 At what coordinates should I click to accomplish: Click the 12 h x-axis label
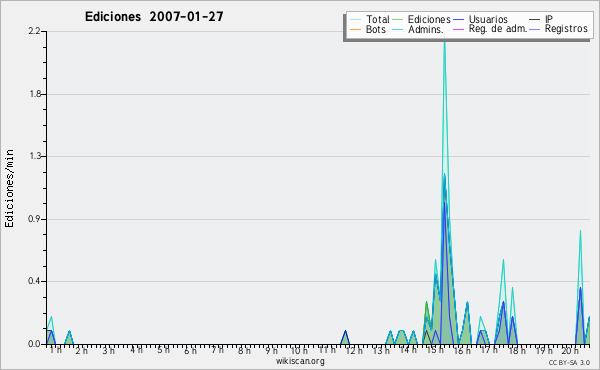pos(354,350)
